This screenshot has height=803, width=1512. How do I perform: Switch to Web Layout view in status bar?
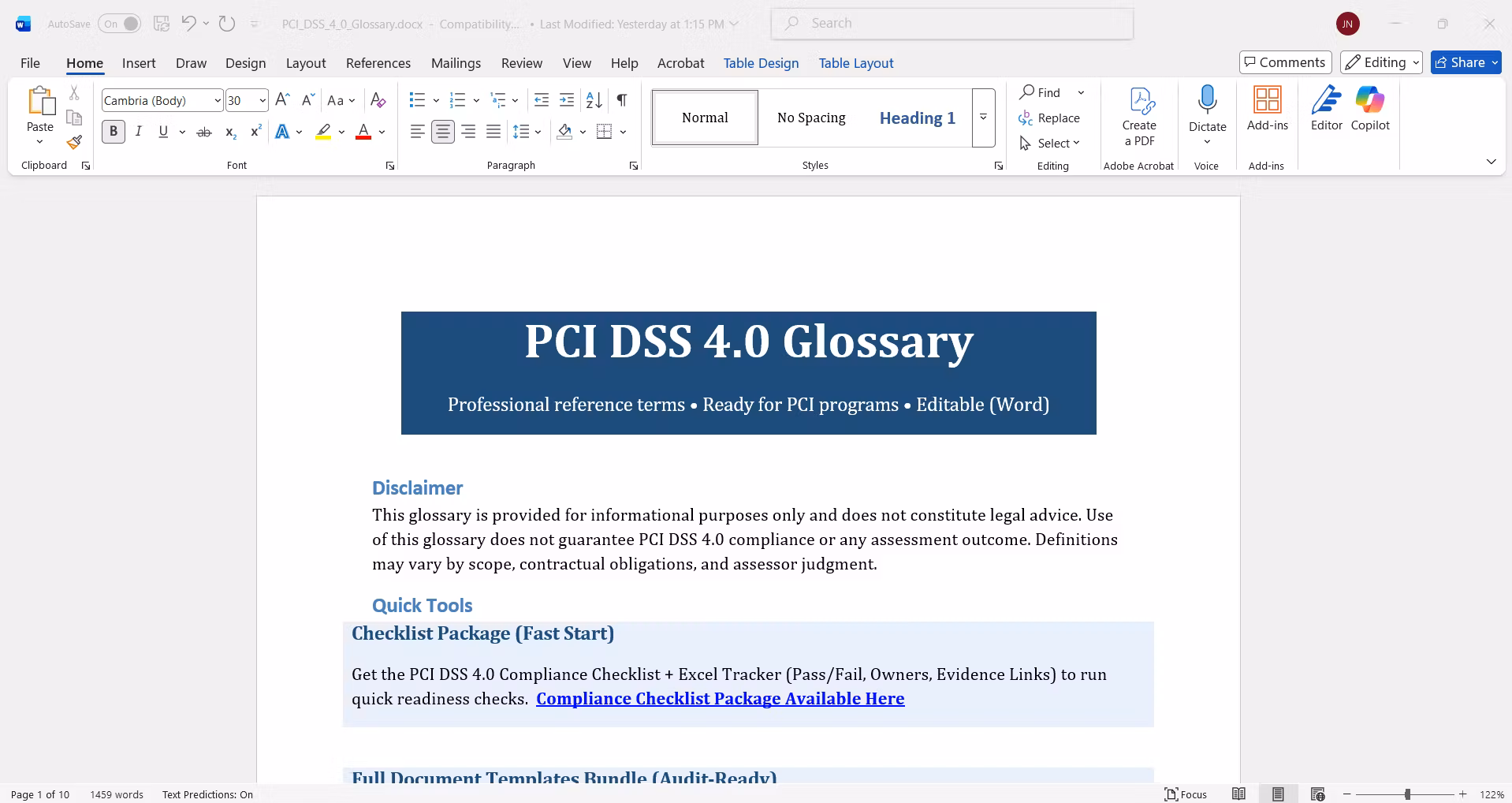click(1317, 794)
